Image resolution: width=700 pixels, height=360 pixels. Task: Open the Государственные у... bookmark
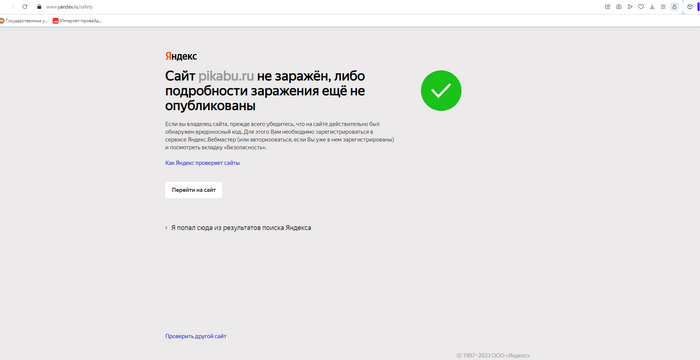(x=25, y=21)
